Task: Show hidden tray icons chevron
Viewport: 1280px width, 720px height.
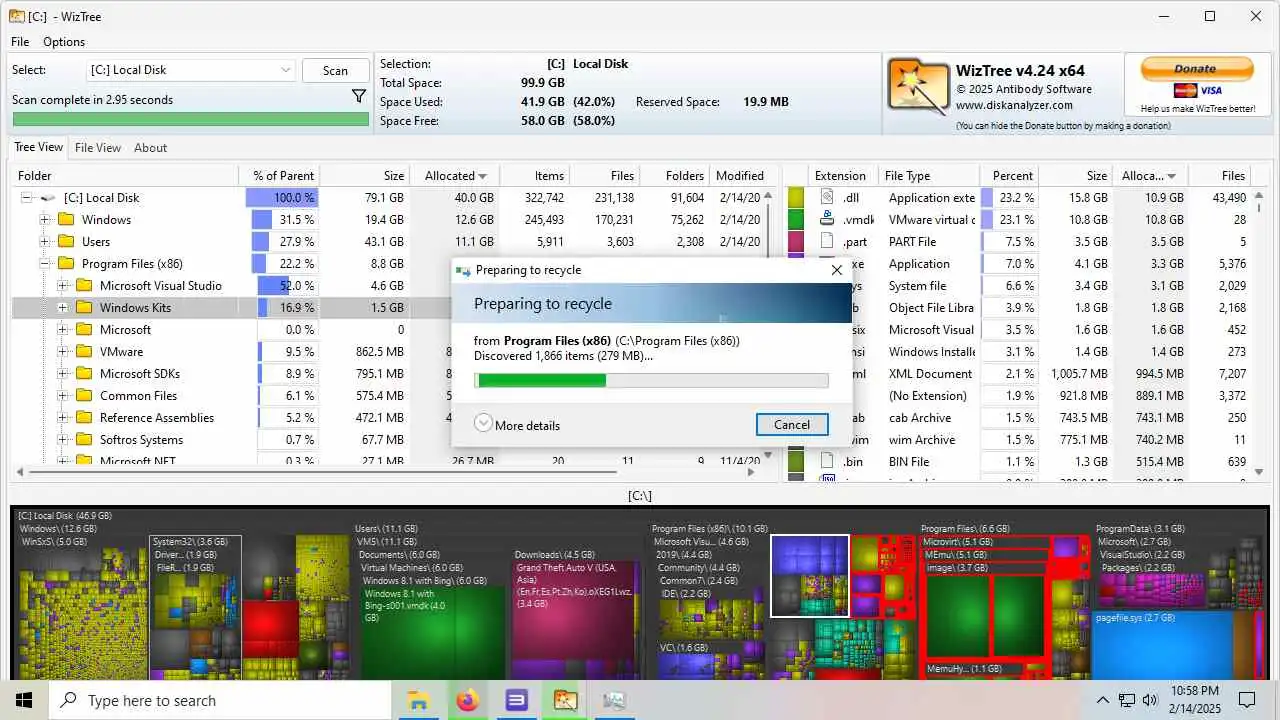Action: 1103,700
